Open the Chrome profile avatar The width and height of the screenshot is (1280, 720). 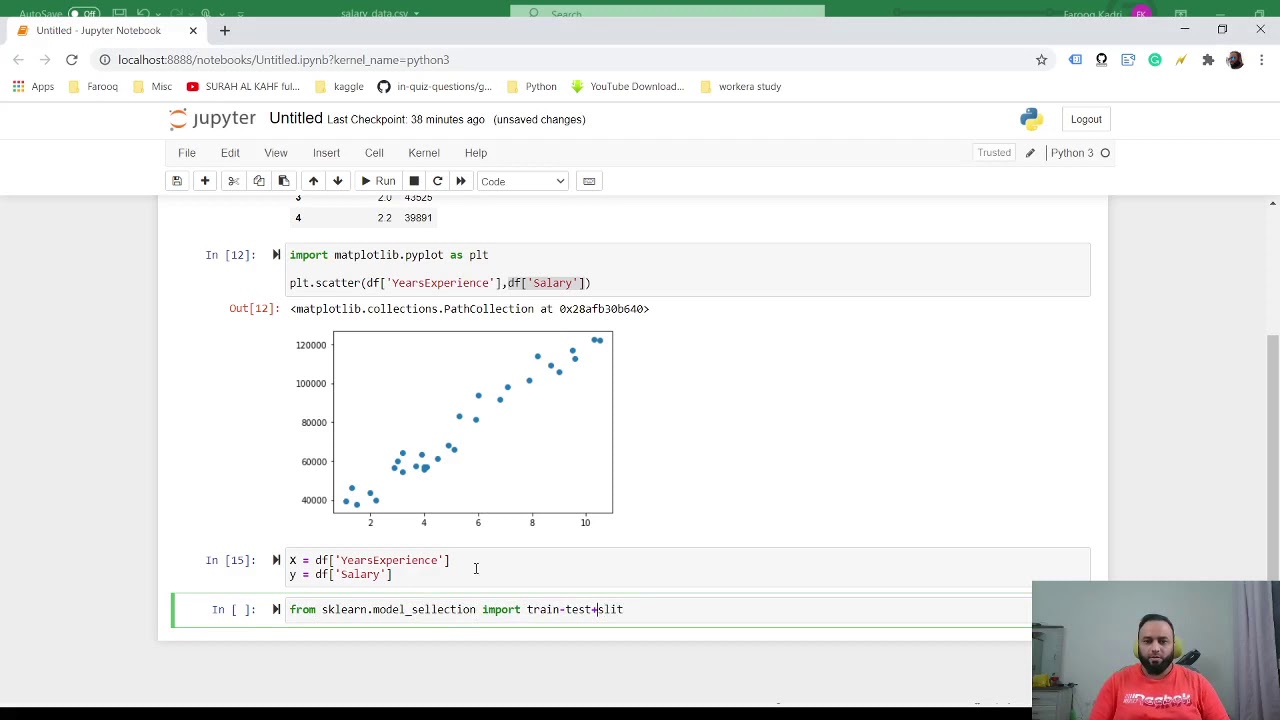point(1234,60)
